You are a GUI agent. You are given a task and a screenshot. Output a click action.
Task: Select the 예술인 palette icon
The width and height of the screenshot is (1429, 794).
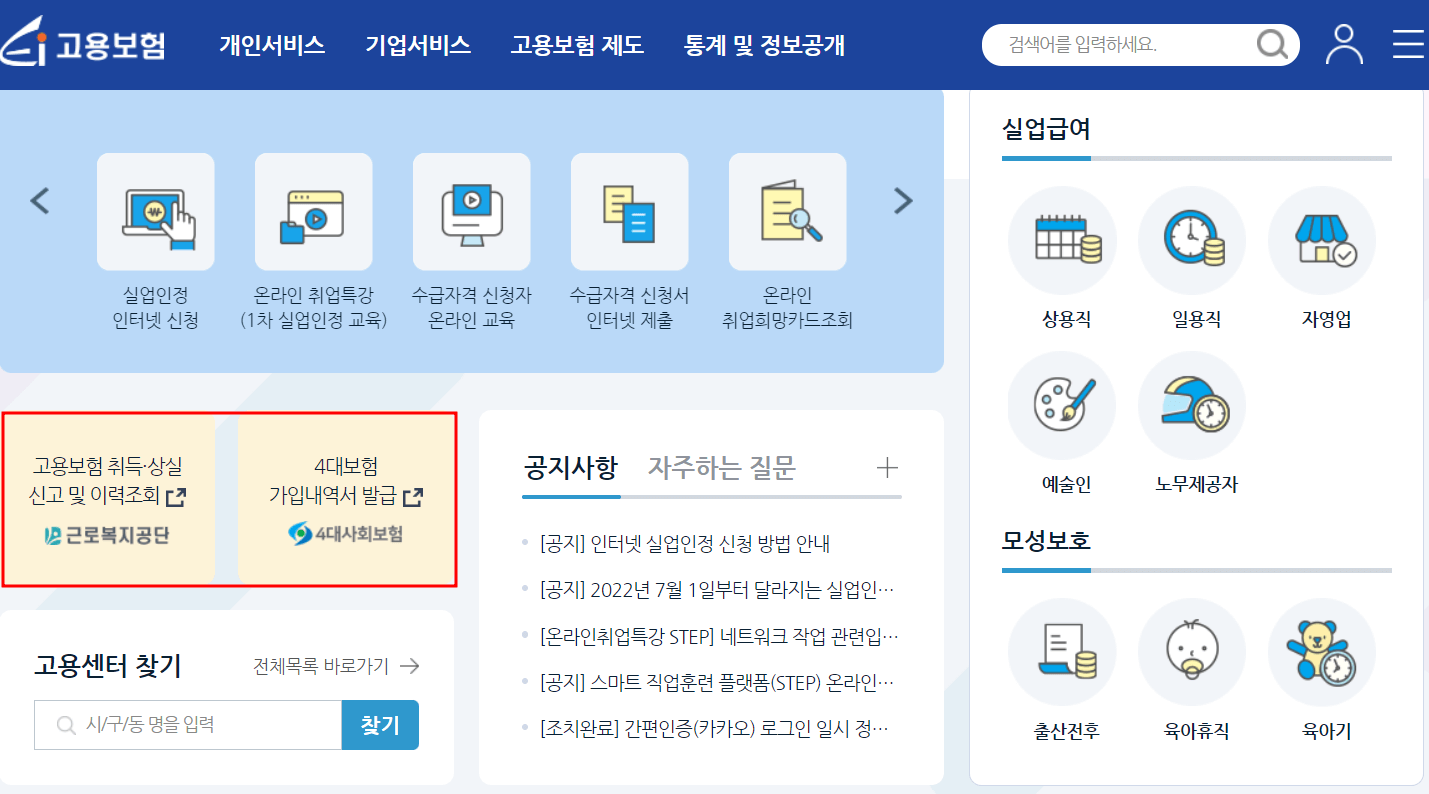[1062, 404]
